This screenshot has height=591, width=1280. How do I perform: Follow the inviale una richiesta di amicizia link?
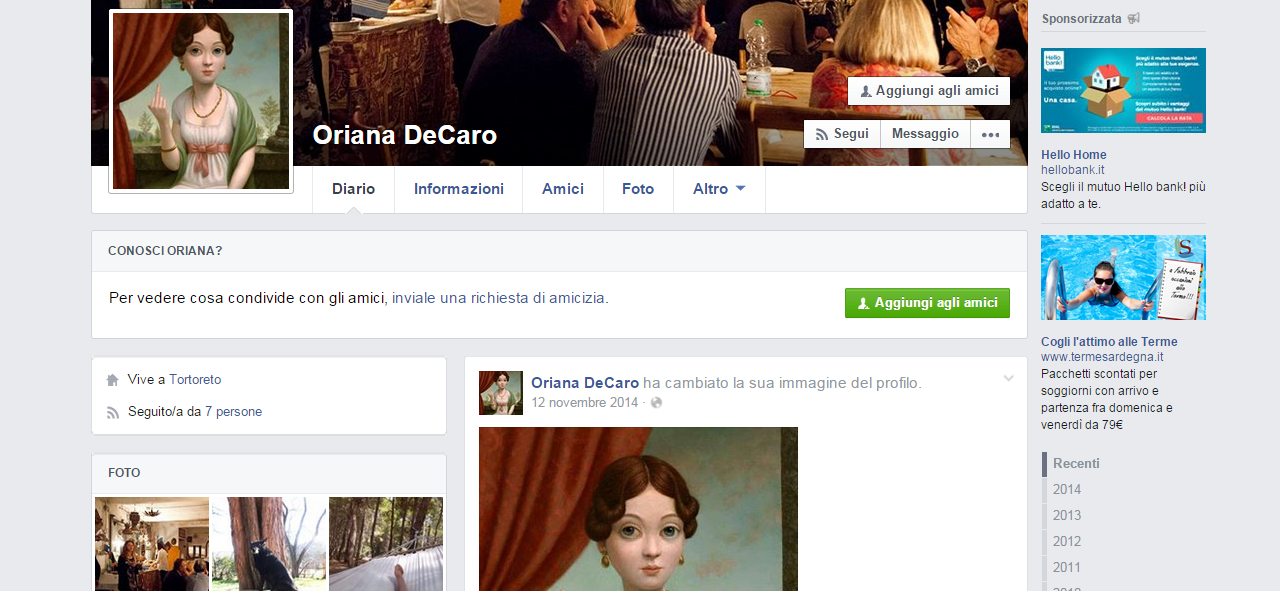coord(498,298)
